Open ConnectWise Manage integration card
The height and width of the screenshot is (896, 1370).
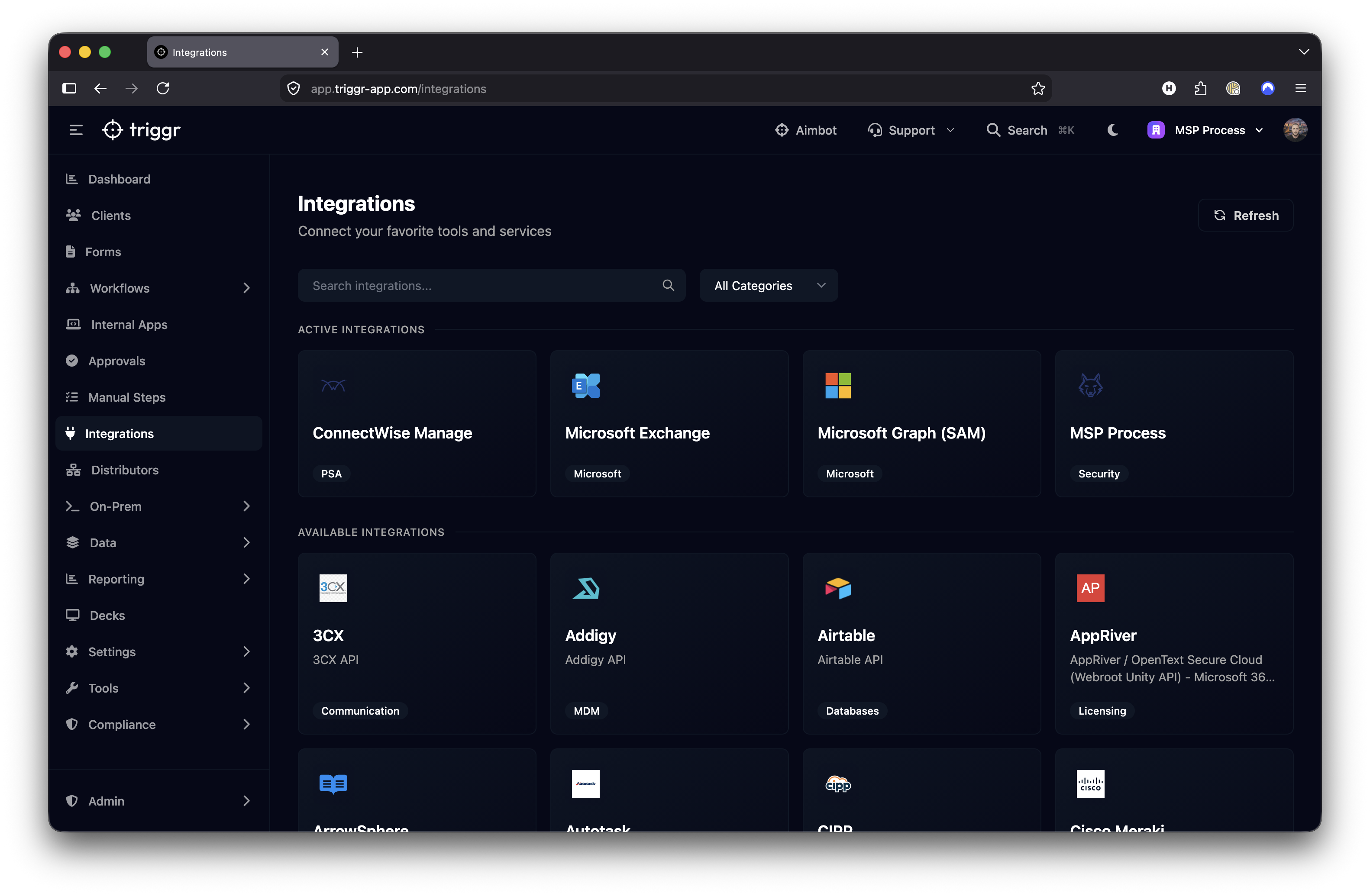pyautogui.click(x=417, y=423)
